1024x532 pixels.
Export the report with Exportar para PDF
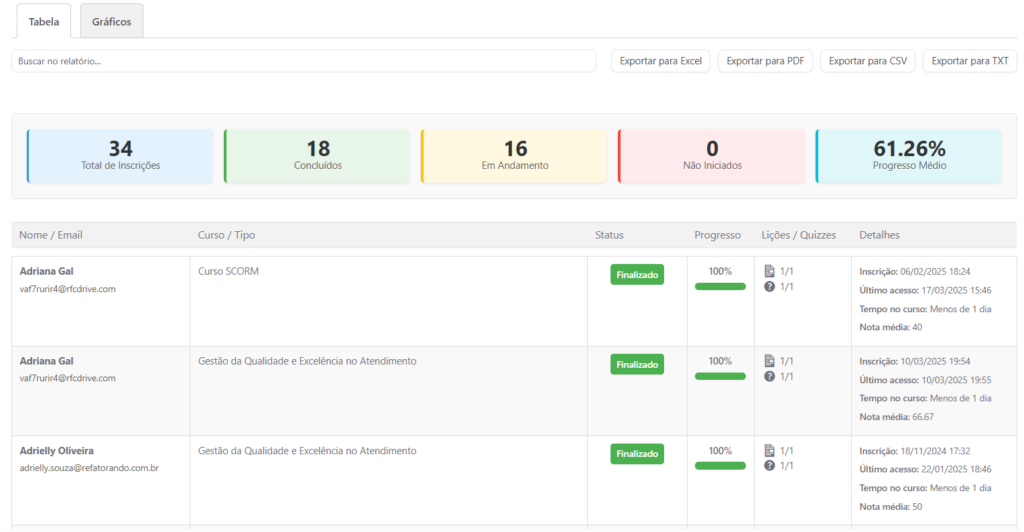tap(765, 61)
